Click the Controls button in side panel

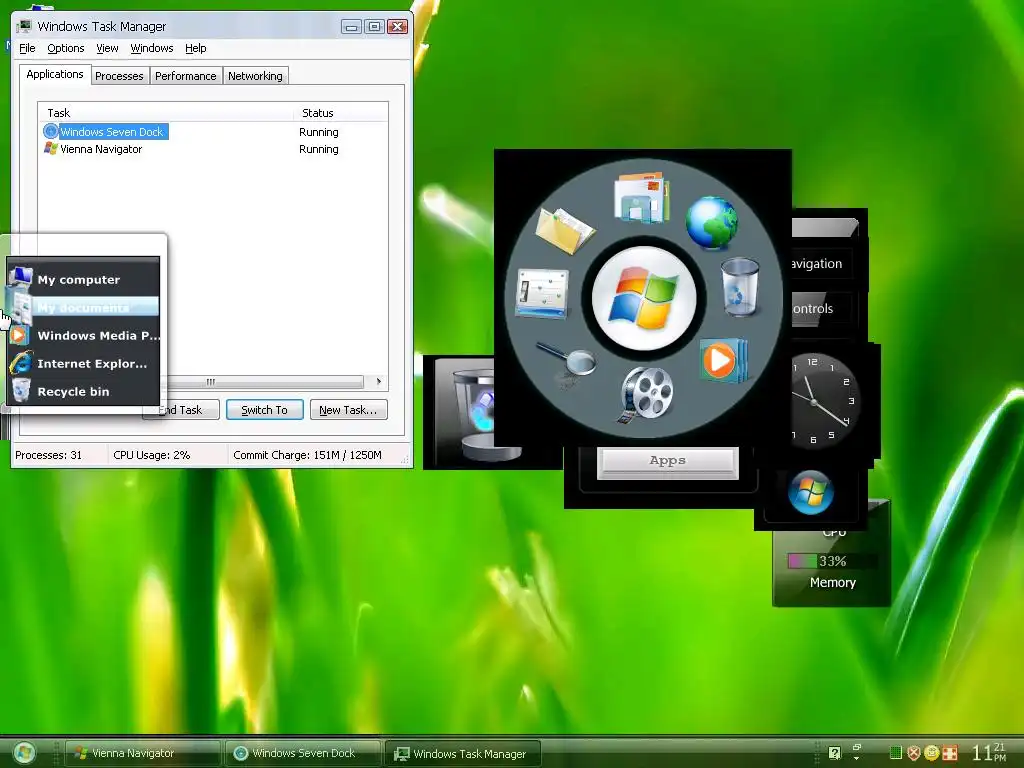(821, 308)
